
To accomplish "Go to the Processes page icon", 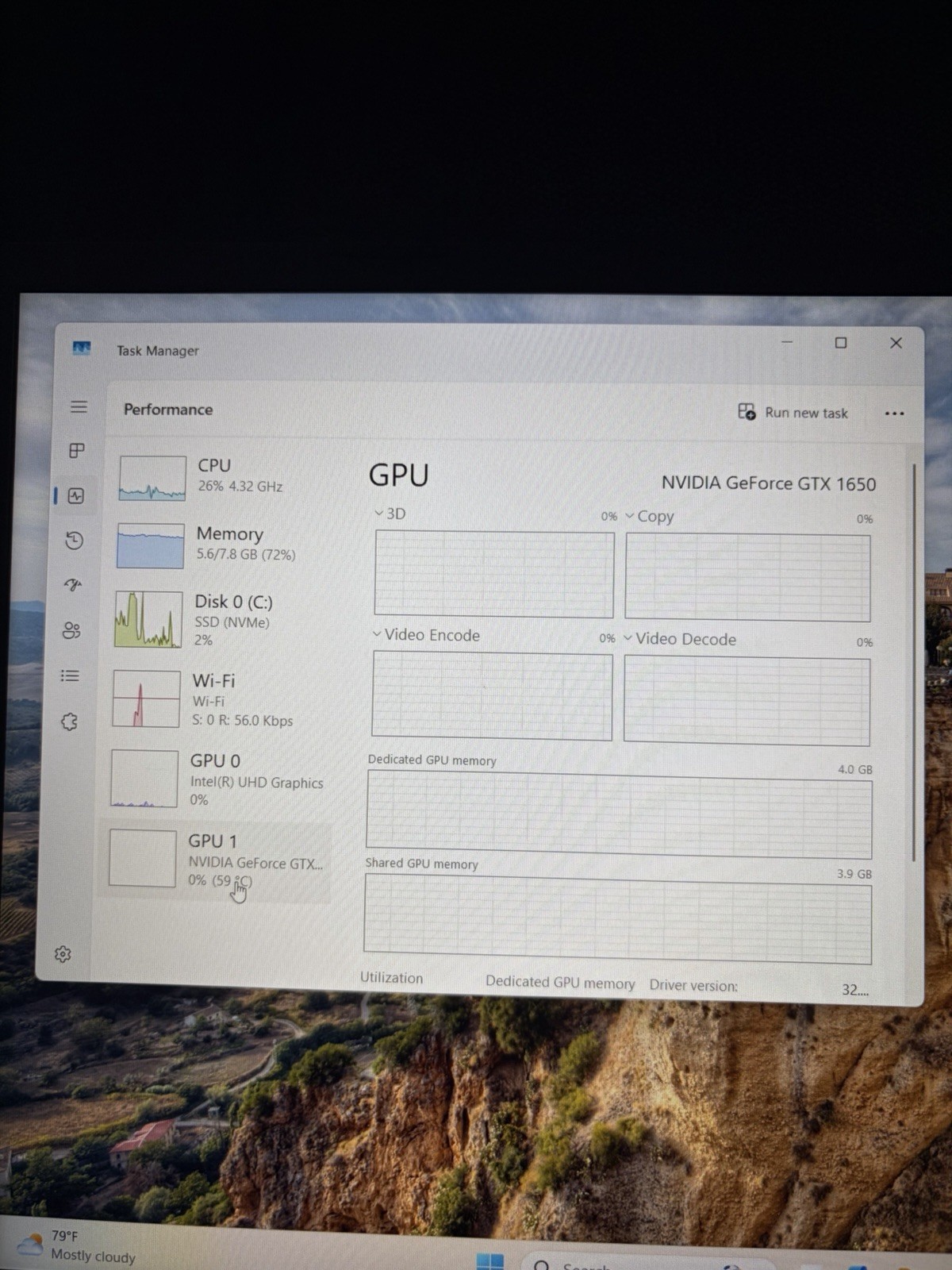I will pyautogui.click(x=77, y=451).
